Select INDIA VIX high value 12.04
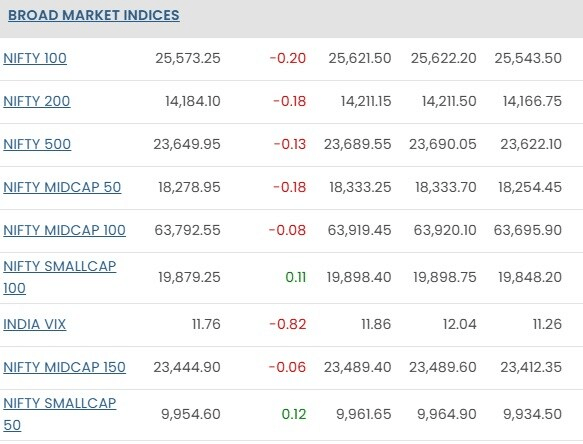583x444 pixels. point(460,324)
